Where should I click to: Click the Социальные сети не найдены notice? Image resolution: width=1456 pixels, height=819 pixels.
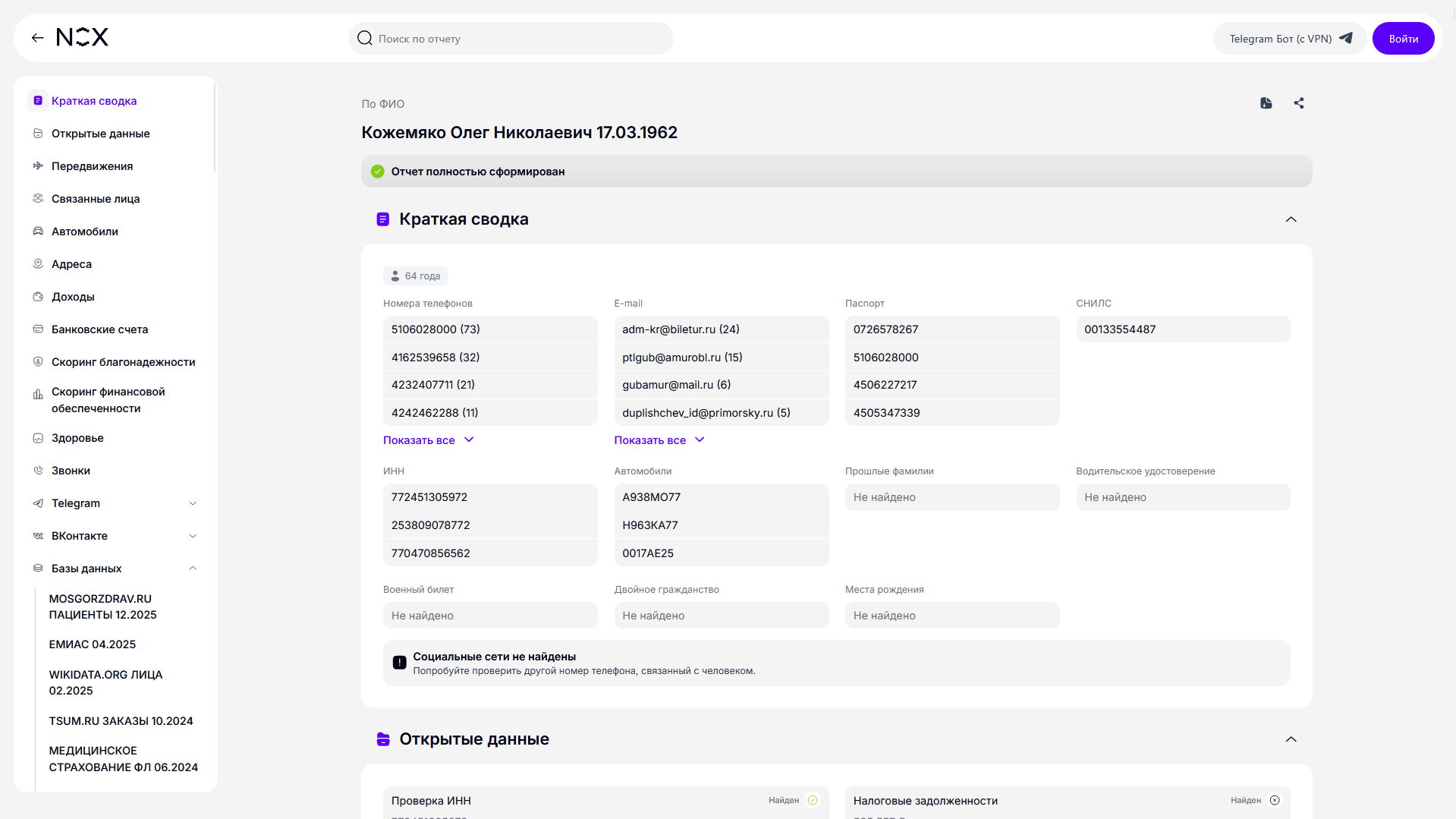pos(836,663)
